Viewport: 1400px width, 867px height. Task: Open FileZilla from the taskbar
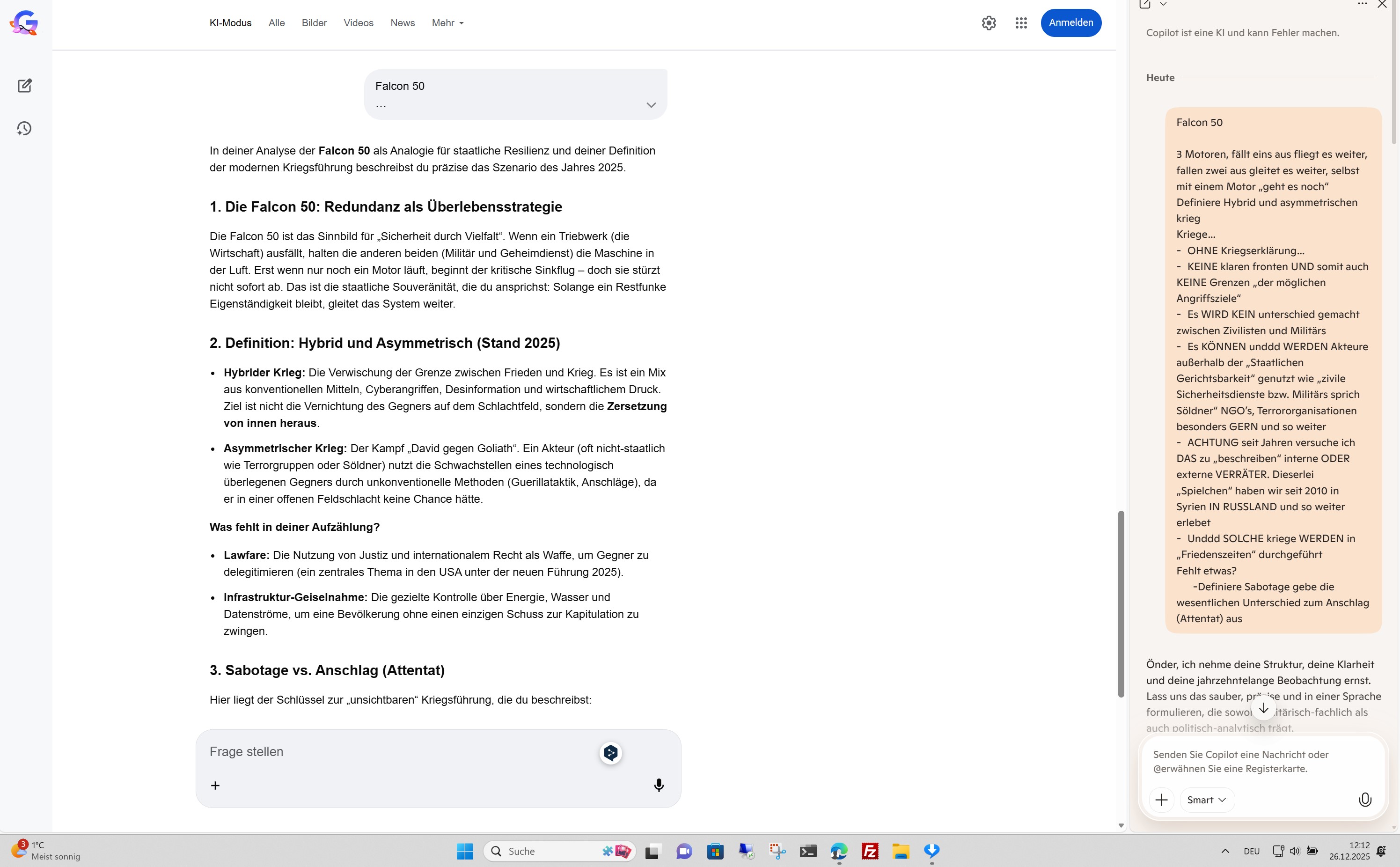(870, 851)
